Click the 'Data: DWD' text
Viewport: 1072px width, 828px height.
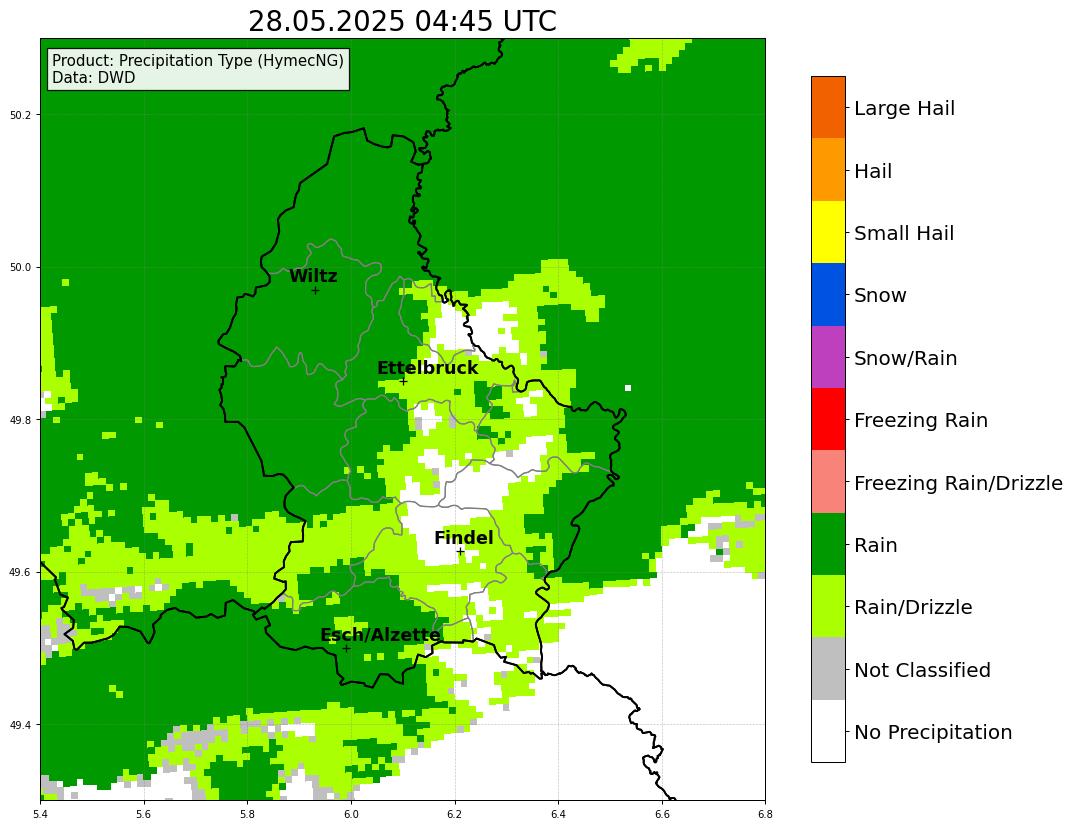tap(94, 78)
